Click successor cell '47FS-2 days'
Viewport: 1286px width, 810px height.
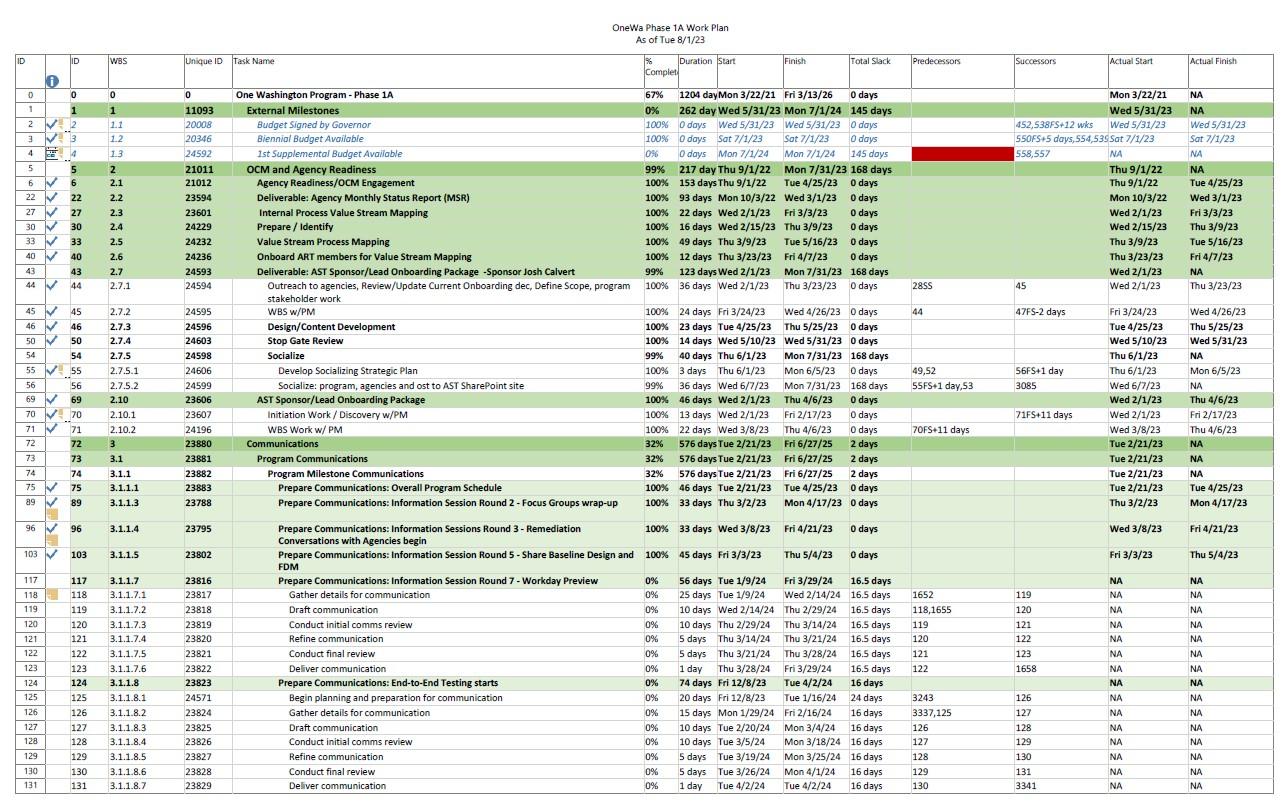[1040, 312]
